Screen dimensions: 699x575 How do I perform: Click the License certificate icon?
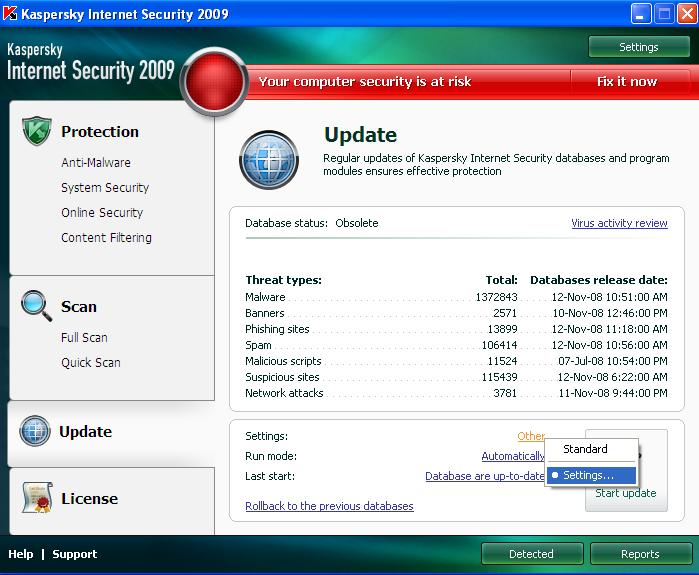pyautogui.click(x=37, y=497)
